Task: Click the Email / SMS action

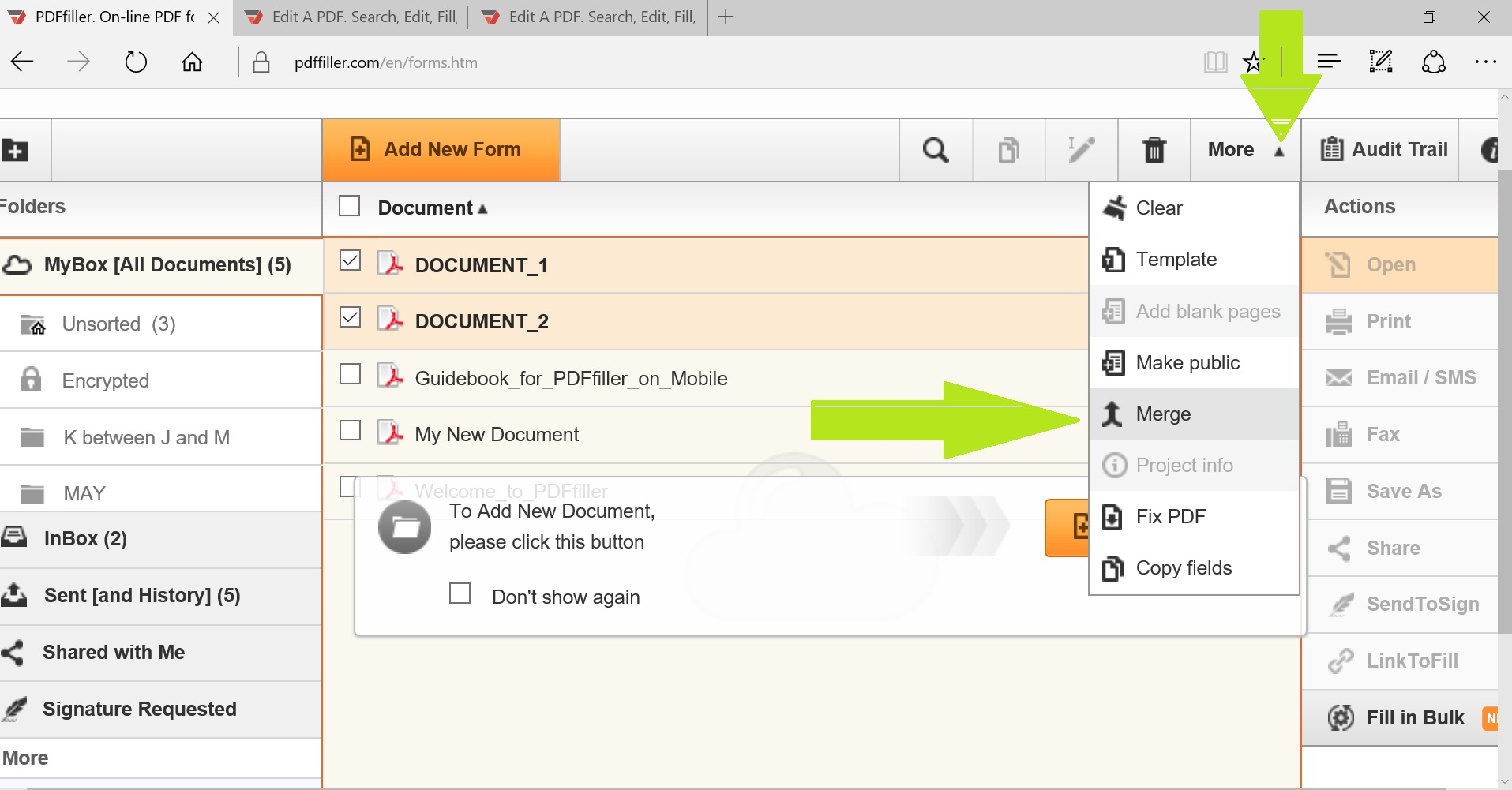Action: pos(1399,378)
